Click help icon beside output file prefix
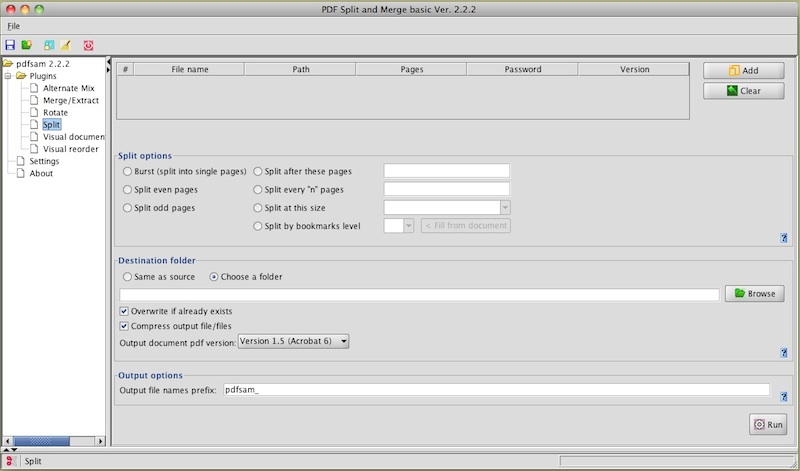800x471 pixels. (784, 396)
